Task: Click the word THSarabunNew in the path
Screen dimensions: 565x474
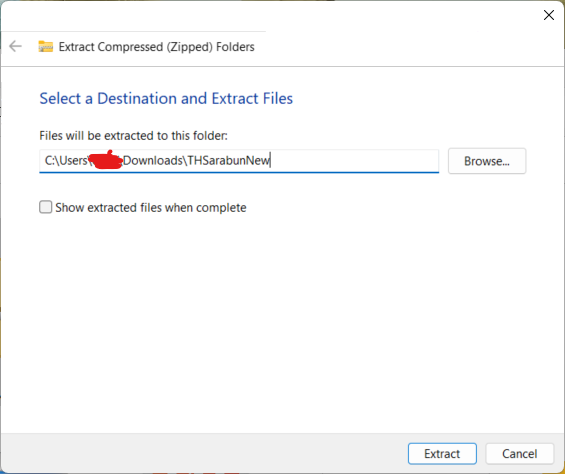Action: [x=229, y=160]
